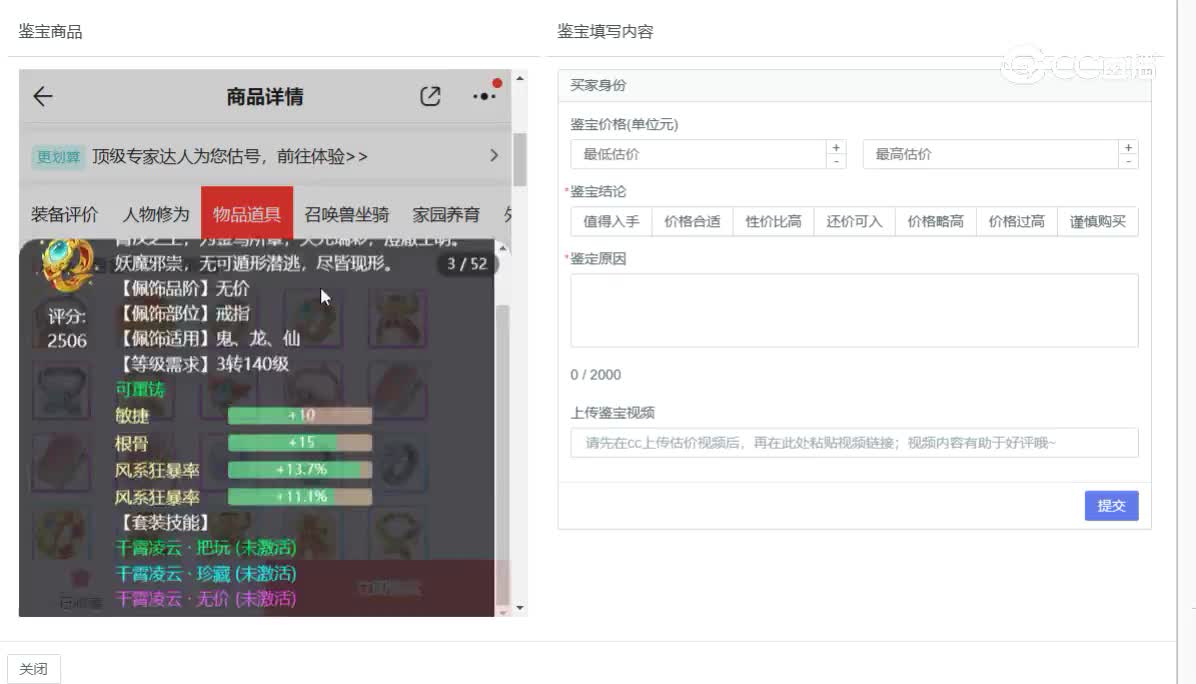Switch to the 召唤兽坐骑 tab
The image size is (1196, 684).
[349, 213]
